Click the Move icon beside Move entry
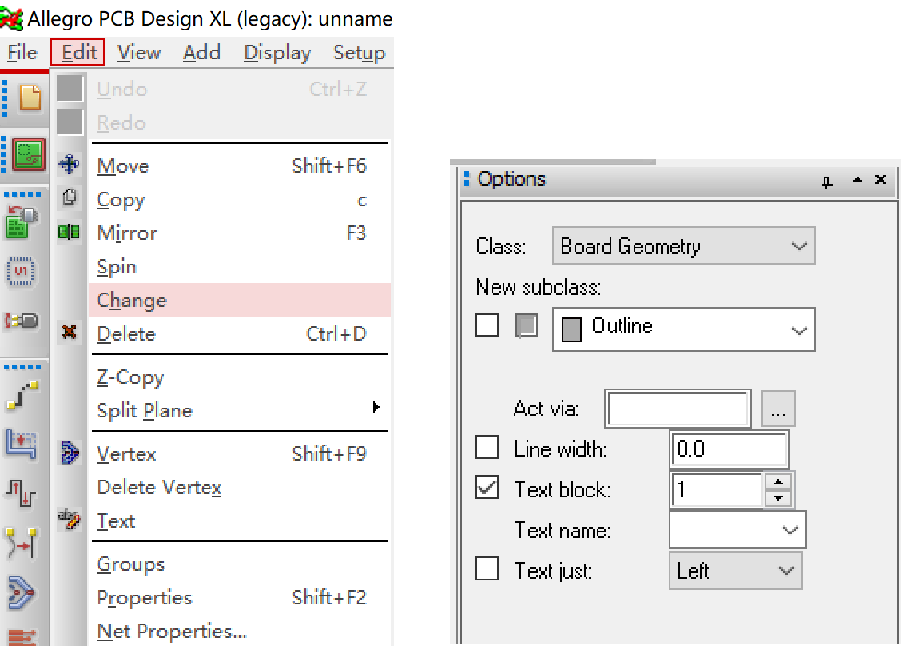901x646 pixels. [x=69, y=166]
